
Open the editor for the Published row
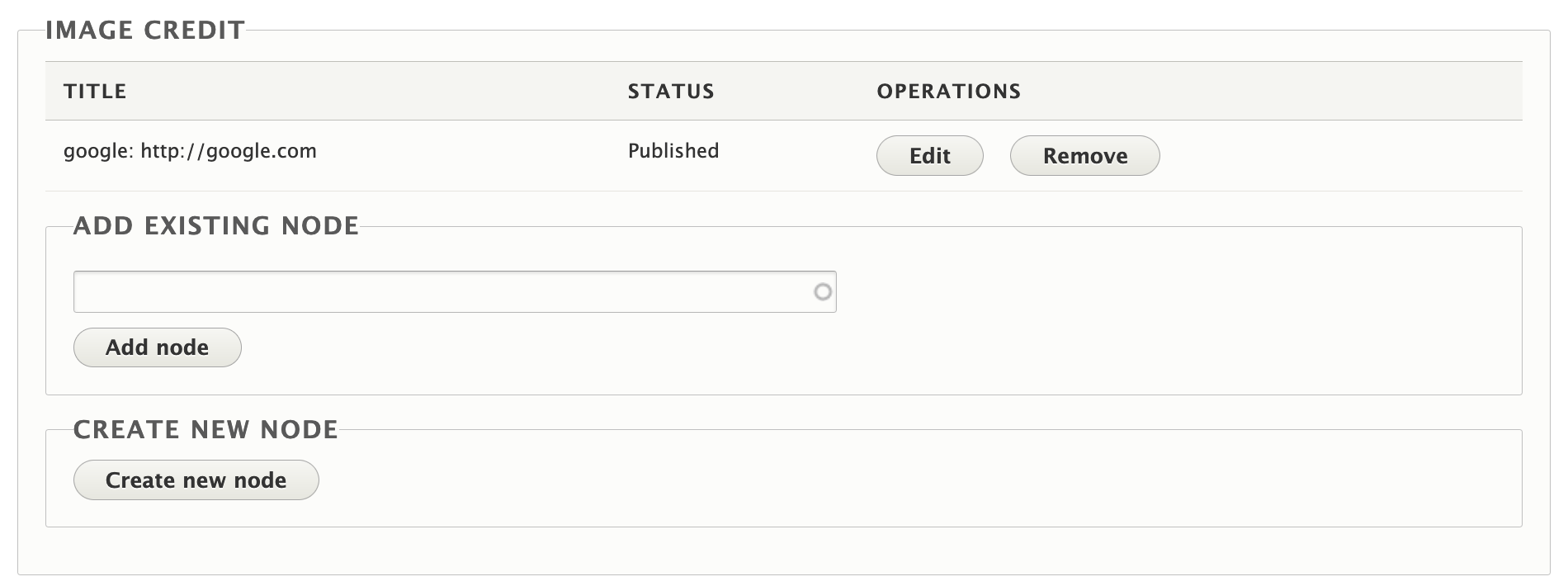929,156
